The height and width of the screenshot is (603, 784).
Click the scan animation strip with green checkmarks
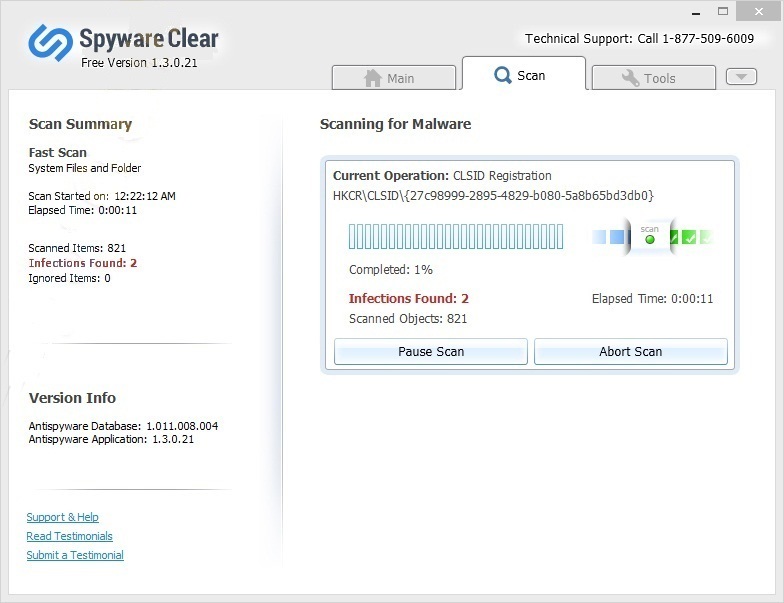[x=652, y=237]
